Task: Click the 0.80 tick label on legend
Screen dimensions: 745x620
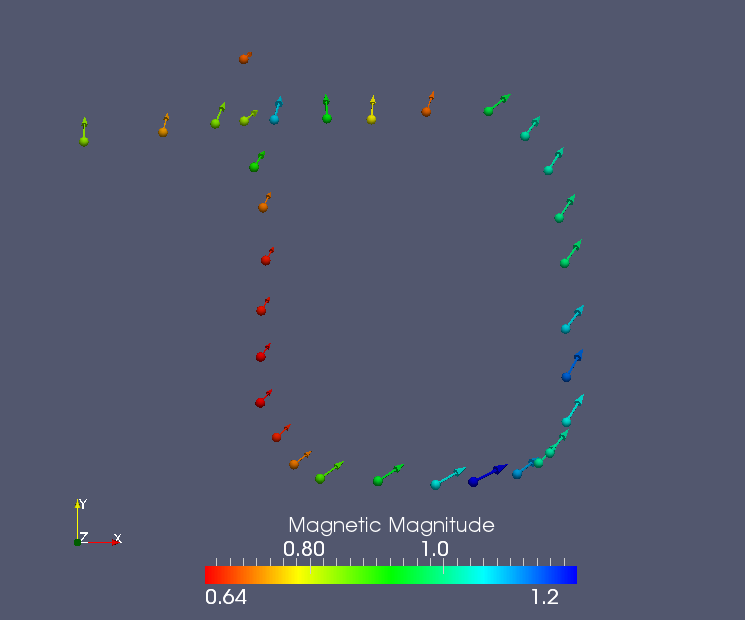Action: (x=304, y=549)
